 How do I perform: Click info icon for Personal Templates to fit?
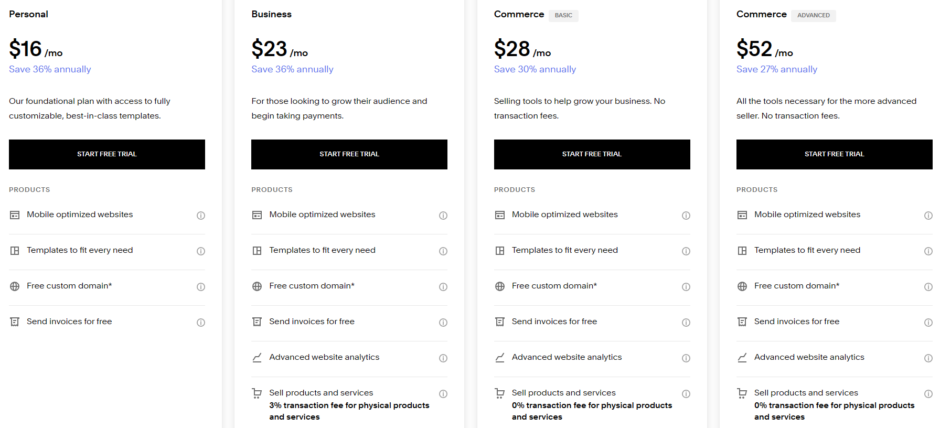tap(201, 251)
